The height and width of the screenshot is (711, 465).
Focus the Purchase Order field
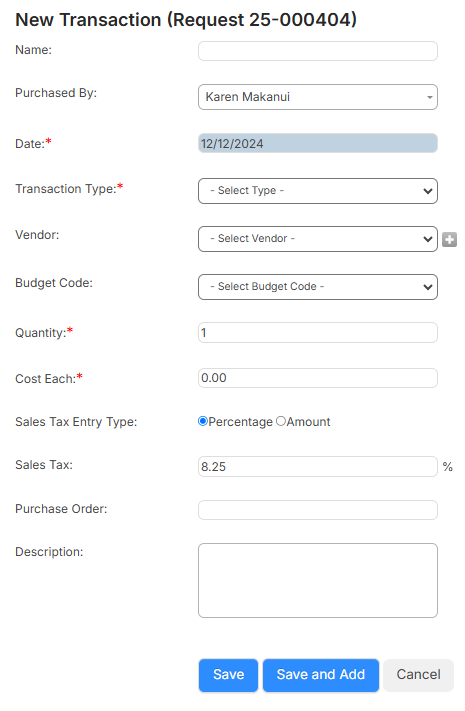[318, 510]
